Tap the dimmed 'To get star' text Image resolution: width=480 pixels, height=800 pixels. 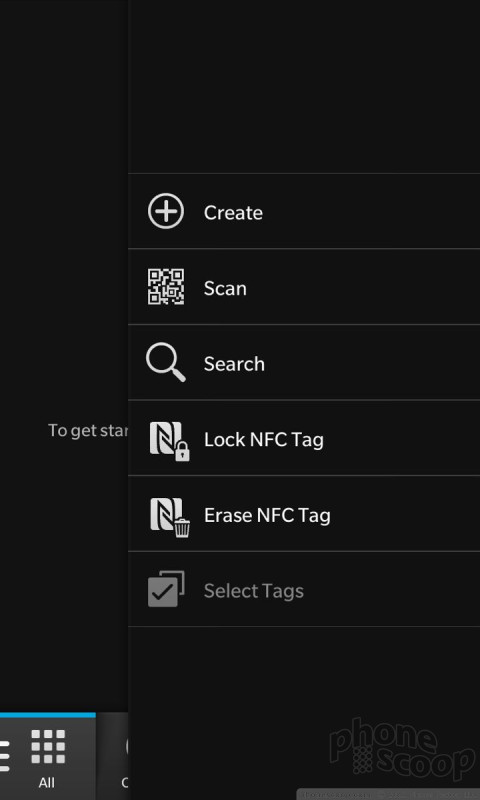coord(88,431)
